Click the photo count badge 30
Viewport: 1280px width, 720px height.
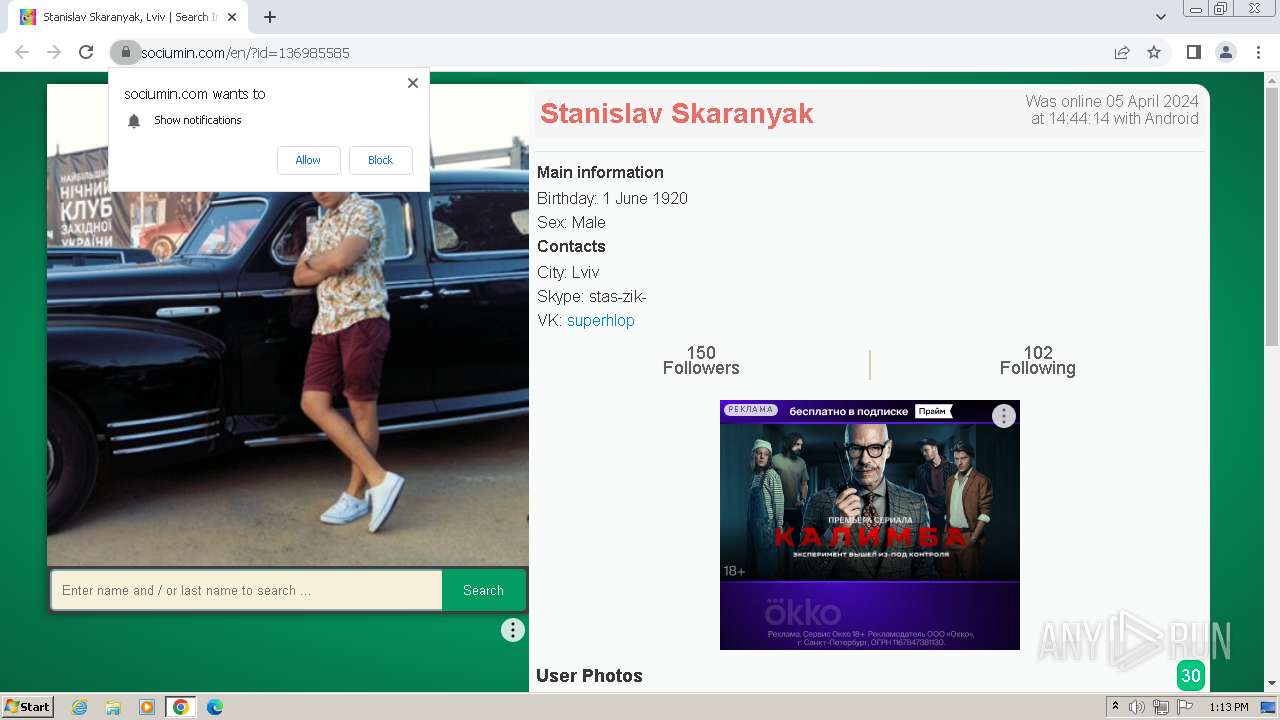coord(1190,676)
